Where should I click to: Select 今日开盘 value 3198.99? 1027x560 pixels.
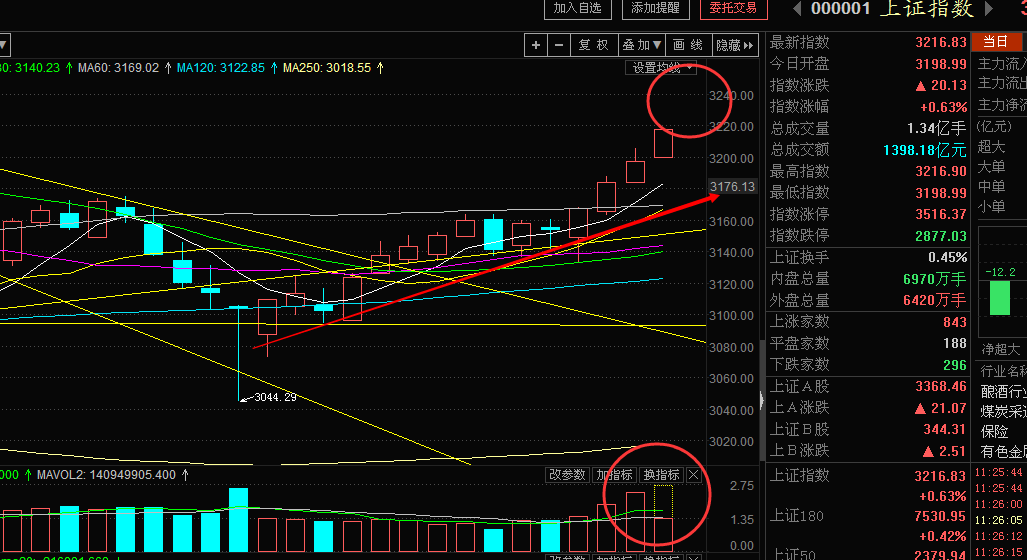click(941, 64)
